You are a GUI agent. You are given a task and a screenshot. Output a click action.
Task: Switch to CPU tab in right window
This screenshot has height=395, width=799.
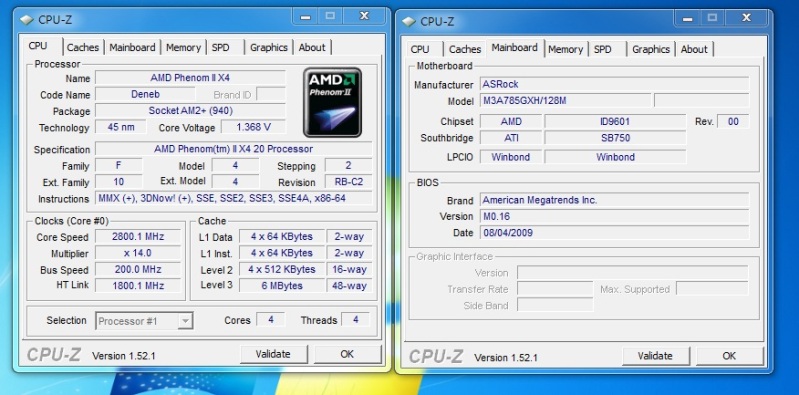pos(420,49)
